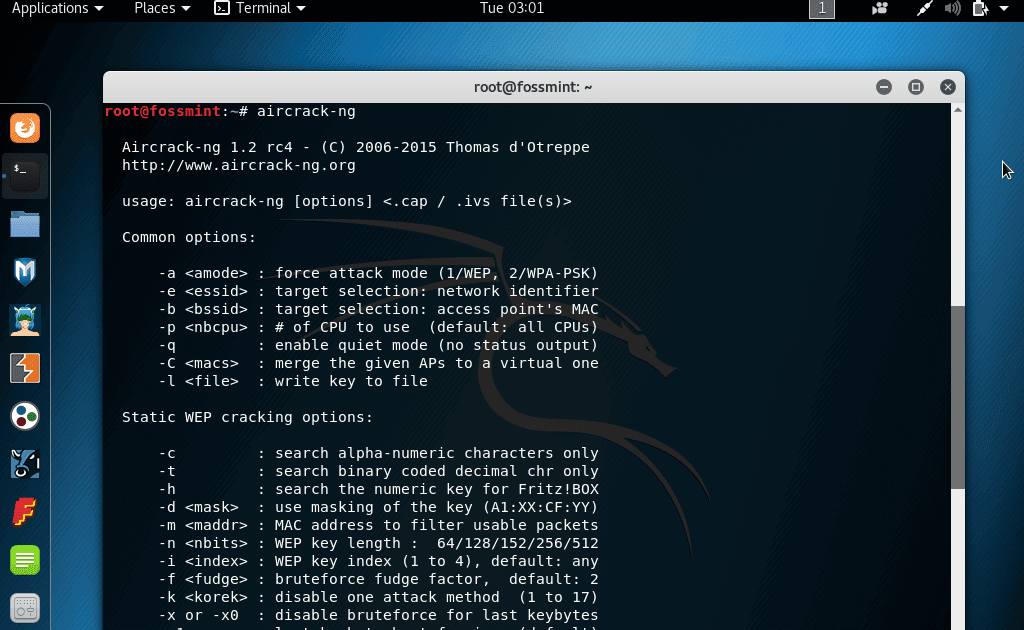This screenshot has height=630, width=1024.
Task: Click the '-h' Fritz!BOX line
Action: pos(378,489)
